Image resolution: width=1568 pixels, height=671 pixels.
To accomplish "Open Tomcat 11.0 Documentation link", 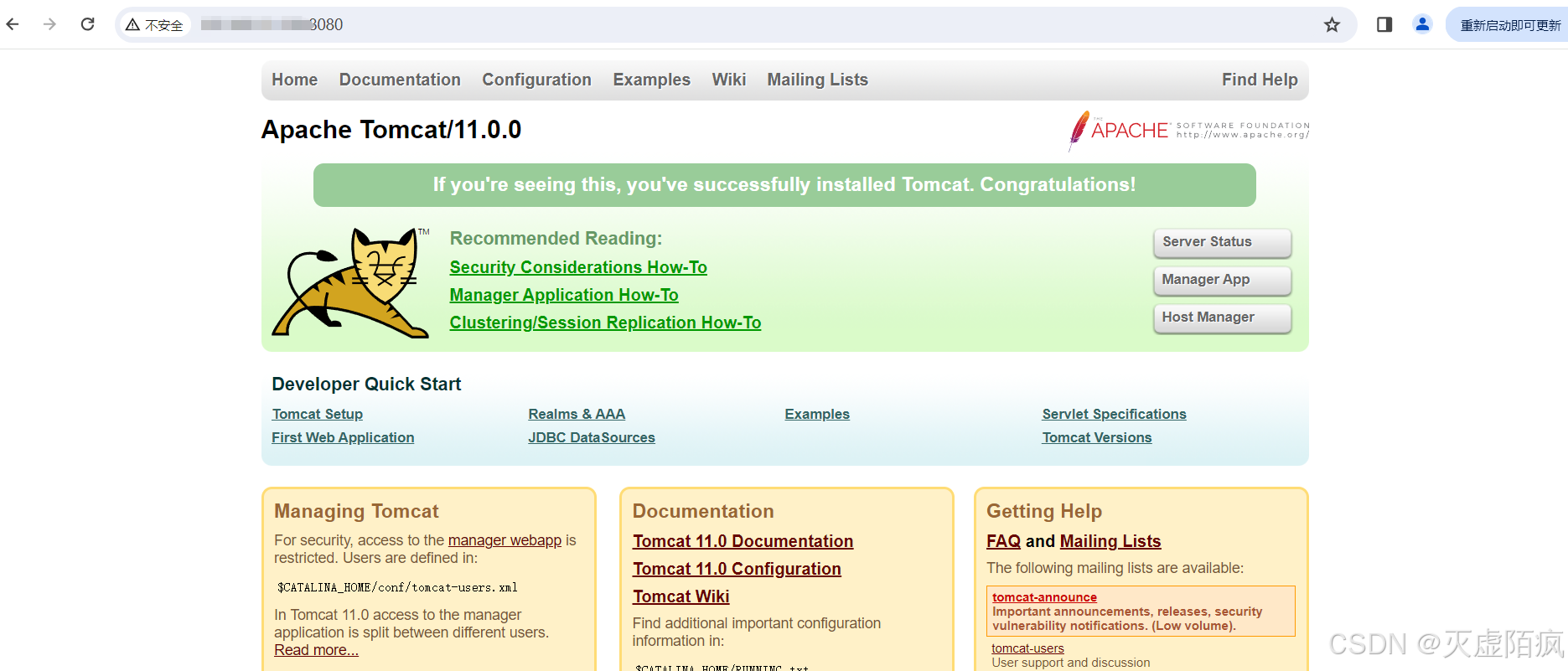I will (x=743, y=541).
